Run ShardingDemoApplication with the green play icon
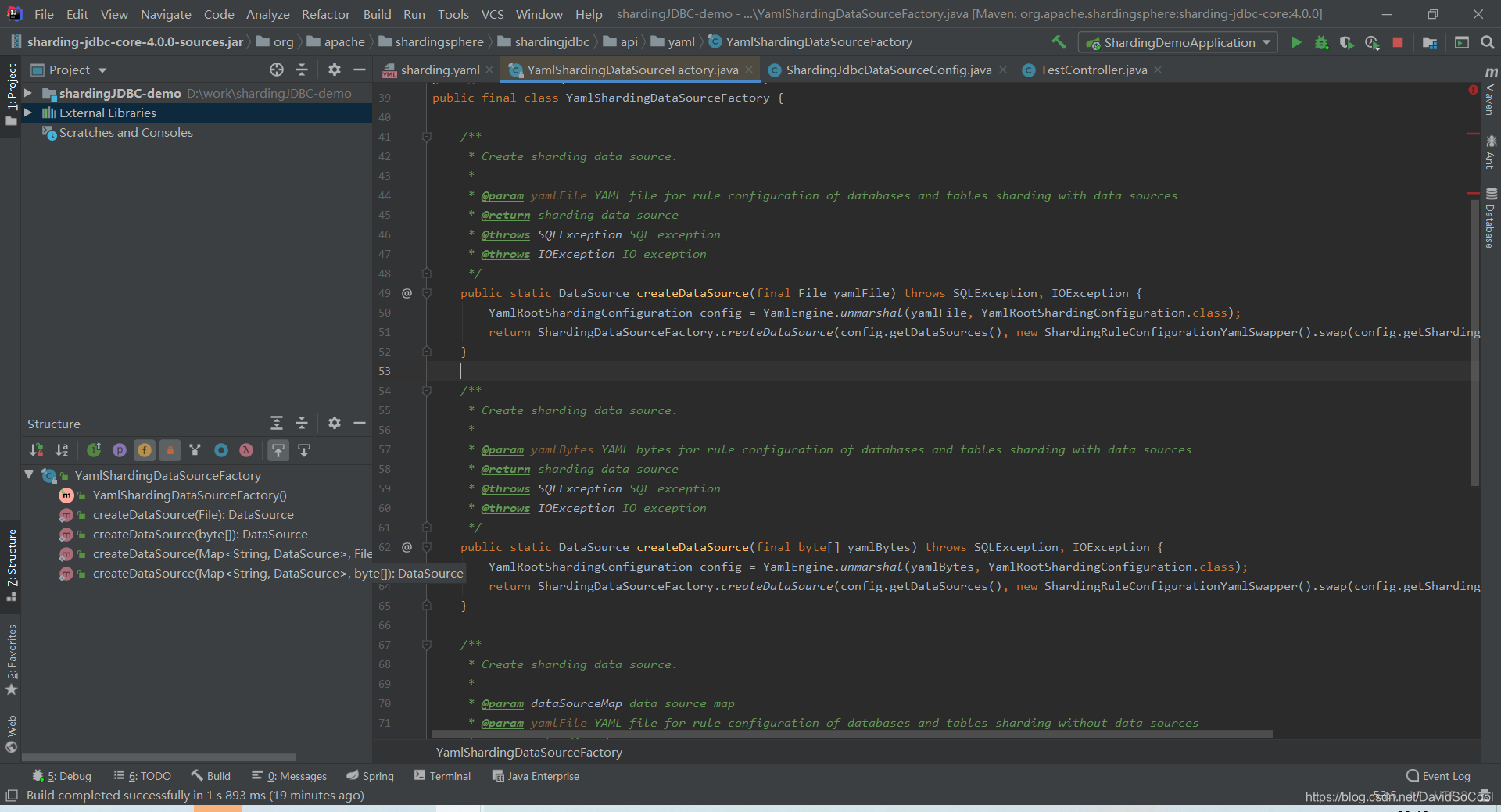The width and height of the screenshot is (1501, 812). 1296,42
